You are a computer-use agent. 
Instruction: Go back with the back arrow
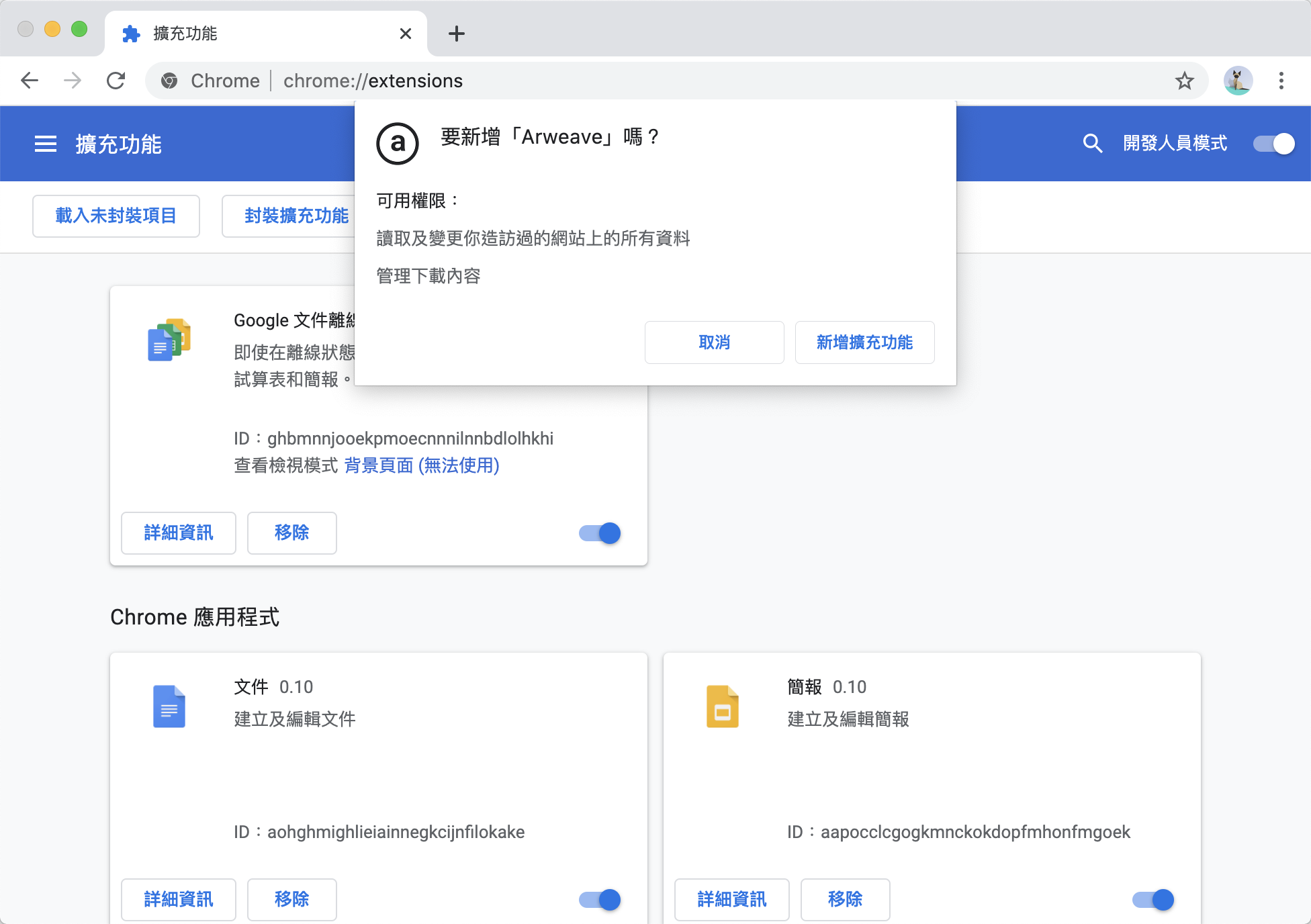(x=30, y=81)
